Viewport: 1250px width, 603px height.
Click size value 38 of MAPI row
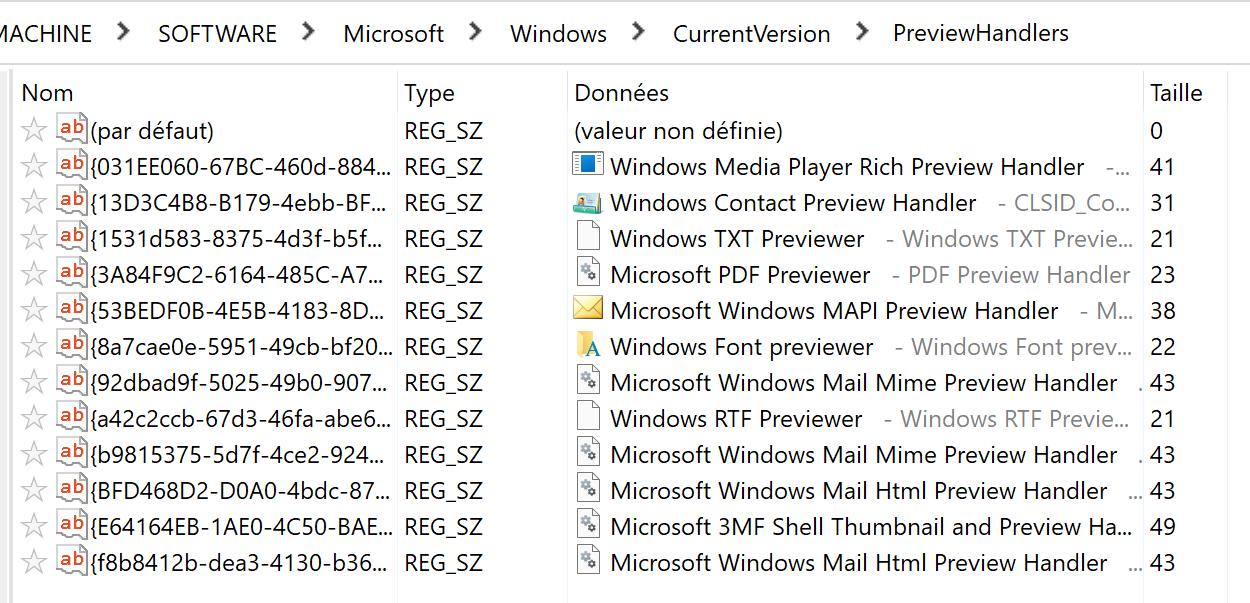tap(1162, 311)
